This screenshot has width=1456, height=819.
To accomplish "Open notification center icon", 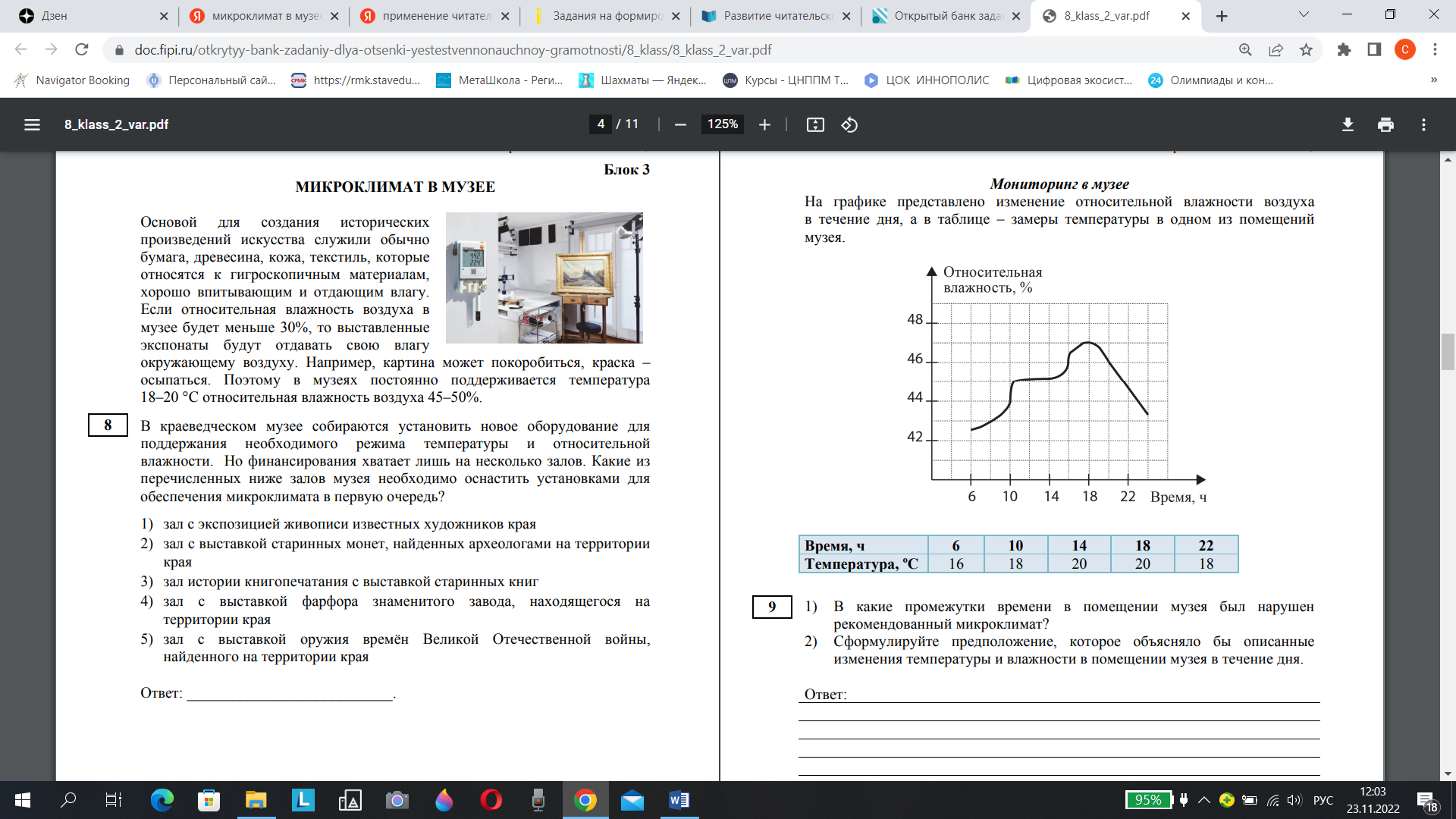I will (x=1427, y=802).
